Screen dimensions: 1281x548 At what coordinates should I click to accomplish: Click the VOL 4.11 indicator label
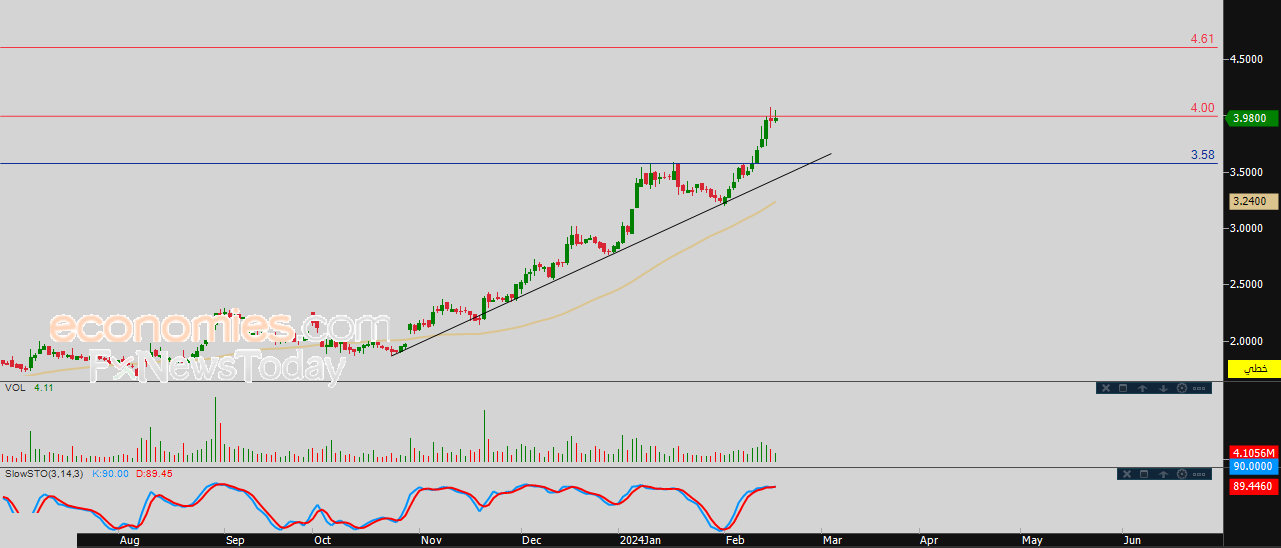pyautogui.click(x=28, y=387)
